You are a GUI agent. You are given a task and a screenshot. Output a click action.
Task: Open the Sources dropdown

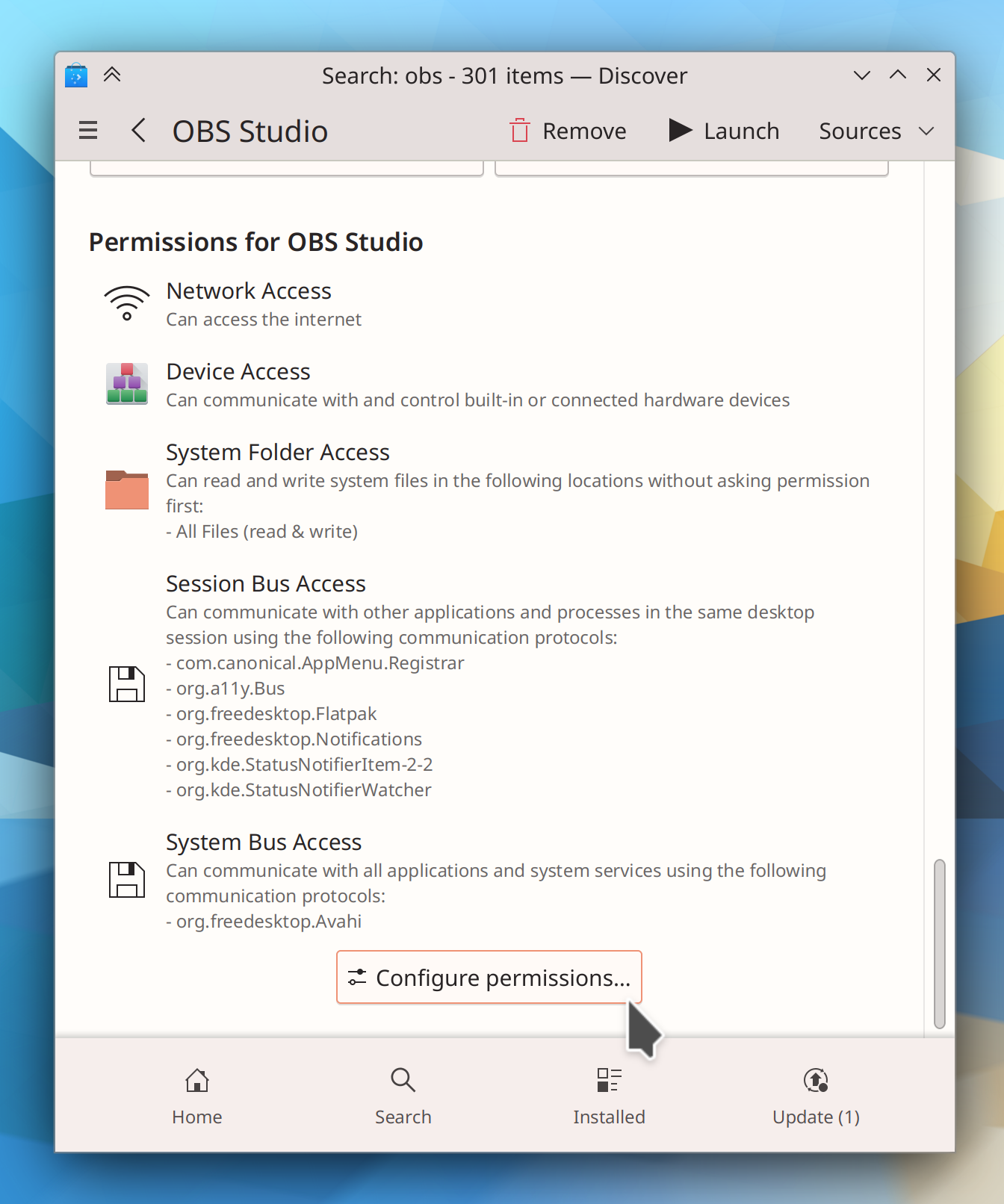pyautogui.click(x=877, y=131)
